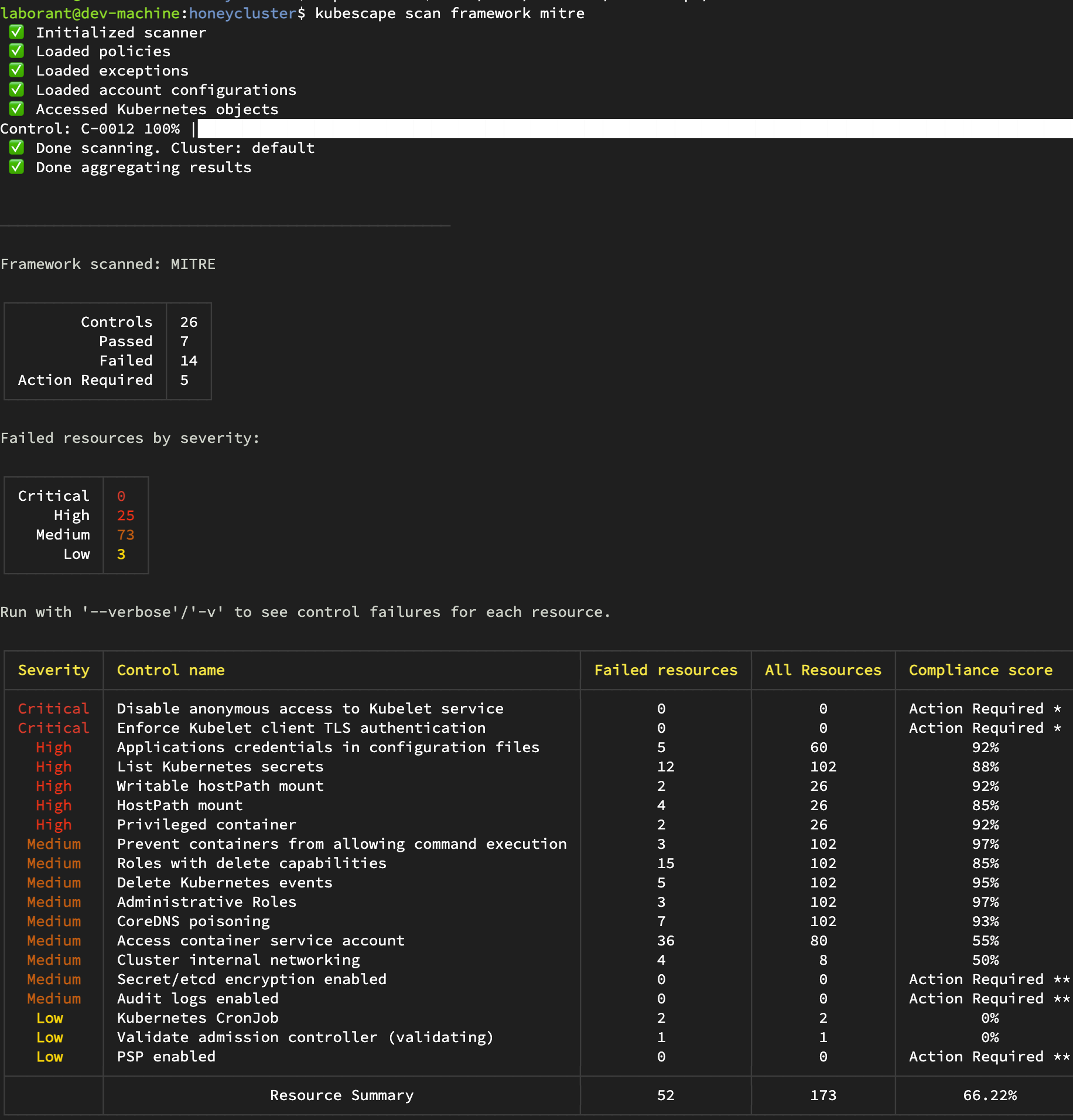This screenshot has height=1120, width=1073.
Task: Click the '--verbose' hint line
Action: pyautogui.click(x=305, y=612)
